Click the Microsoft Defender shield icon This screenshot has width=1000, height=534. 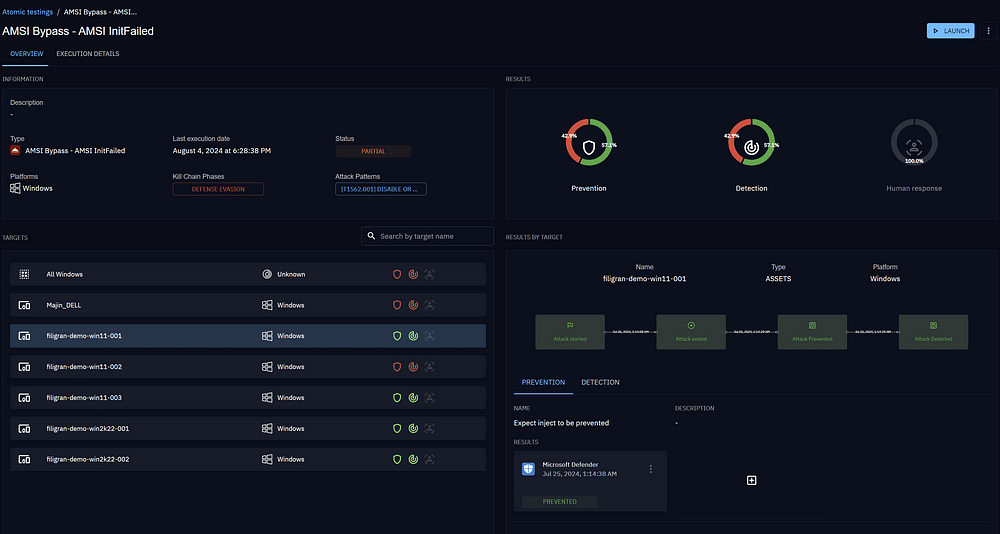(x=528, y=469)
